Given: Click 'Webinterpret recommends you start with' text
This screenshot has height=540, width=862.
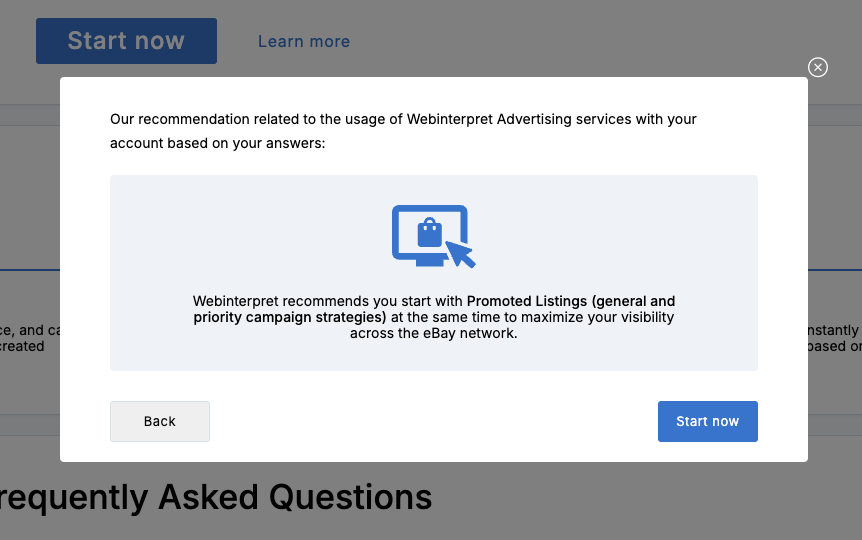Looking at the screenshot, I should coord(328,301).
